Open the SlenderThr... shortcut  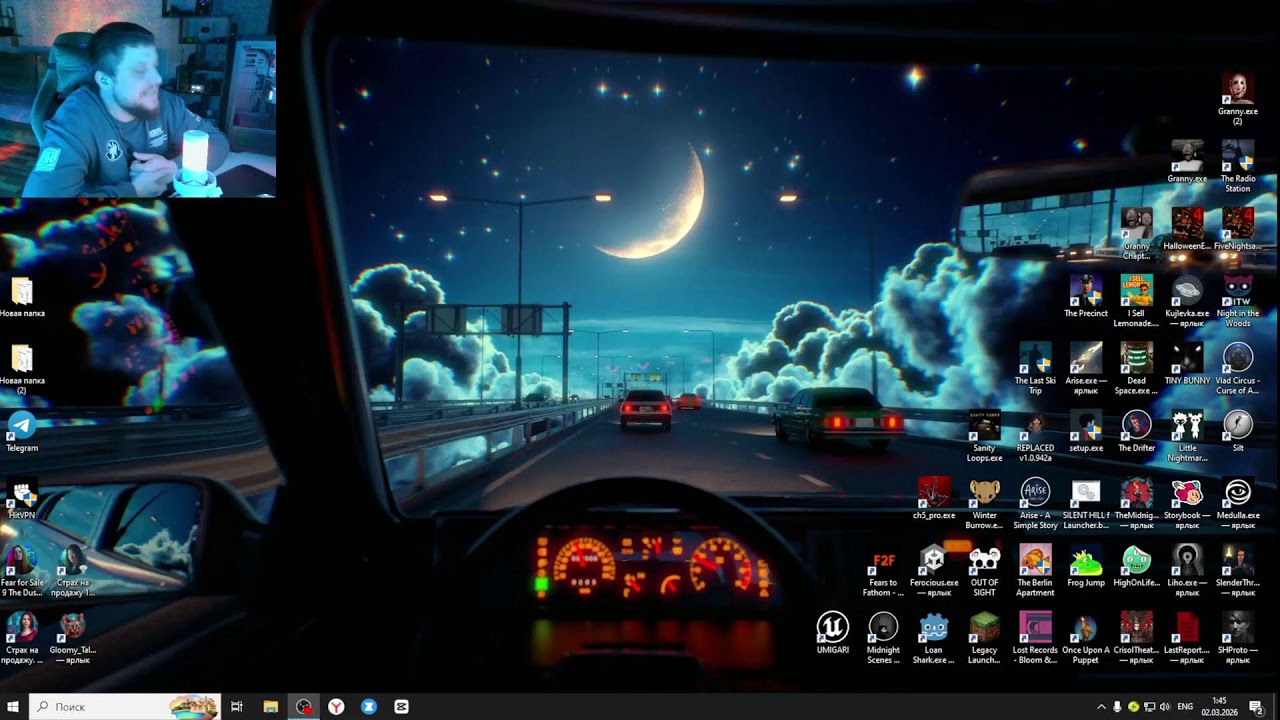coord(1237,571)
